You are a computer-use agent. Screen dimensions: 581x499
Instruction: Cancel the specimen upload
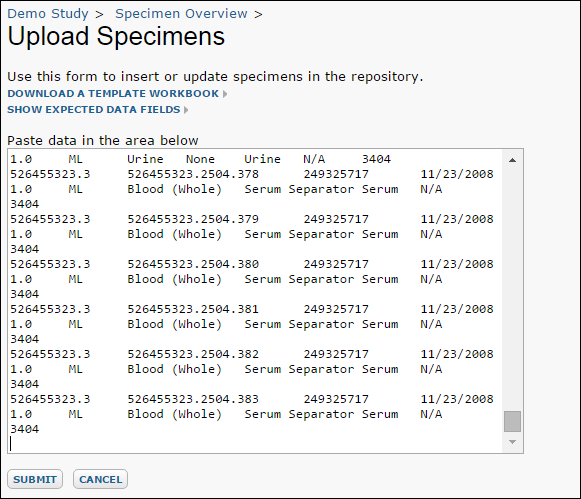point(100,479)
